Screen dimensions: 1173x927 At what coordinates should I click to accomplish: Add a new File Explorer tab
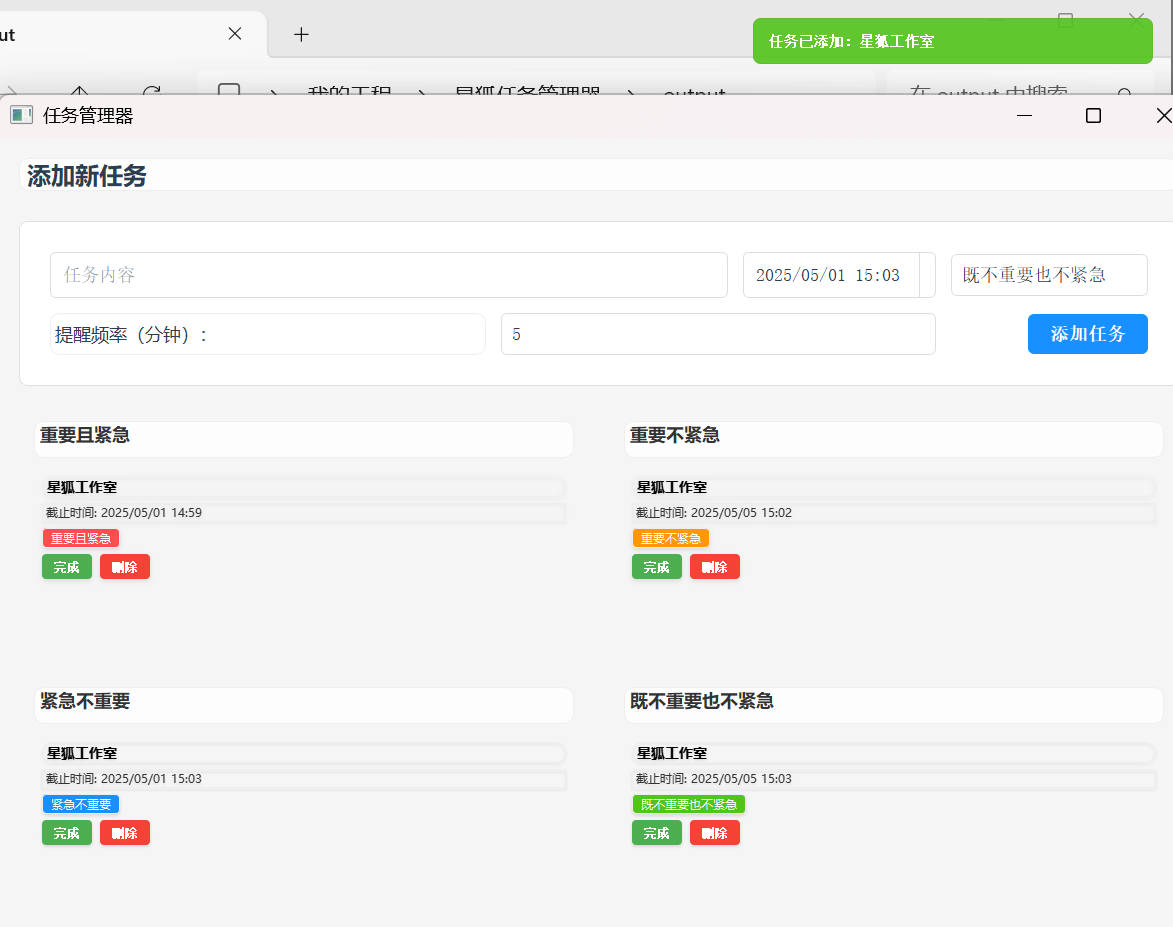301,34
